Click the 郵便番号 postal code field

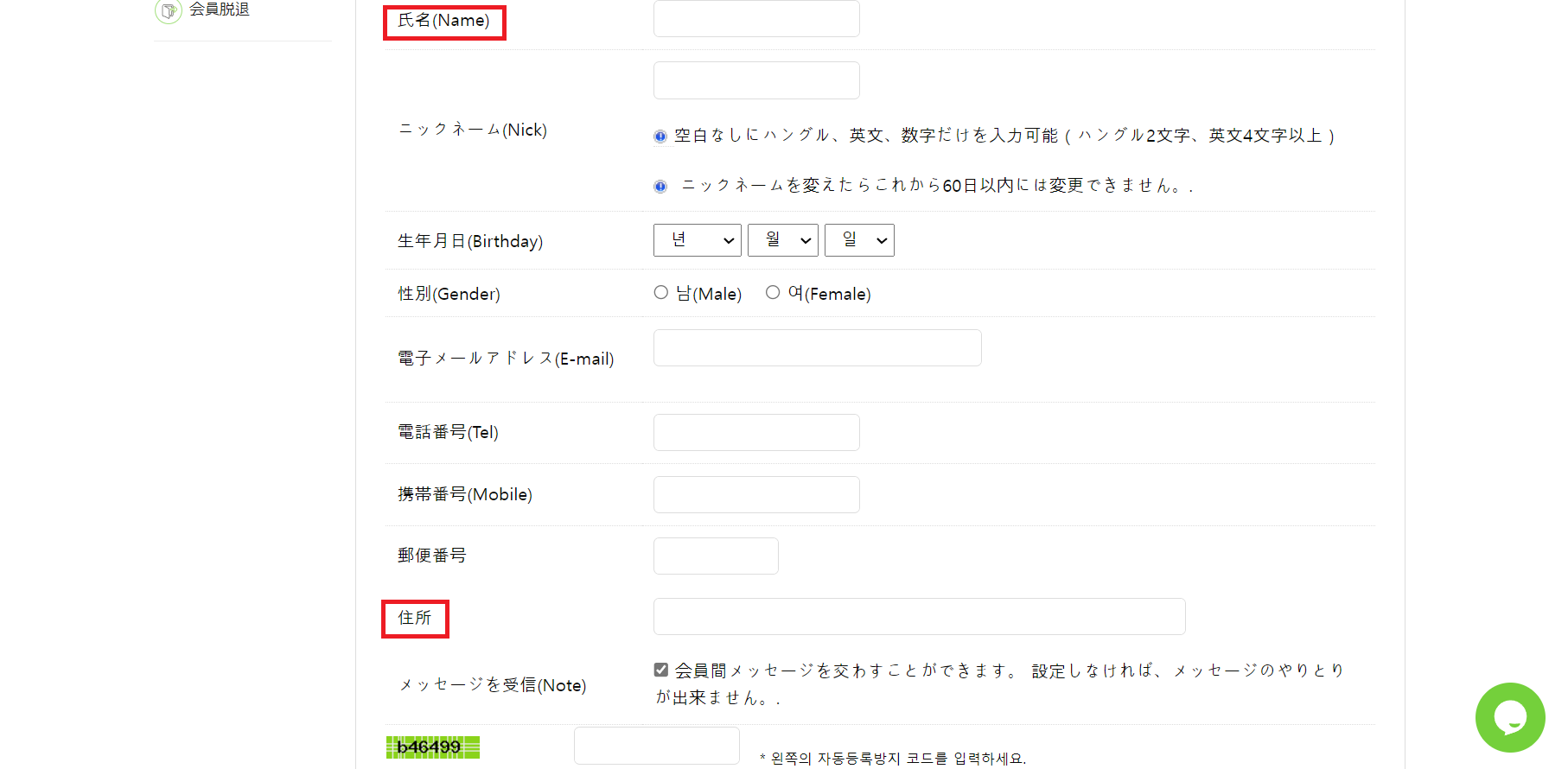pos(716,556)
